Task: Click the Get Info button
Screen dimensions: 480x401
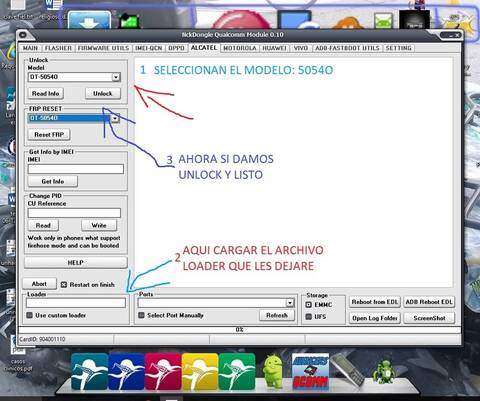Action: pos(53,182)
